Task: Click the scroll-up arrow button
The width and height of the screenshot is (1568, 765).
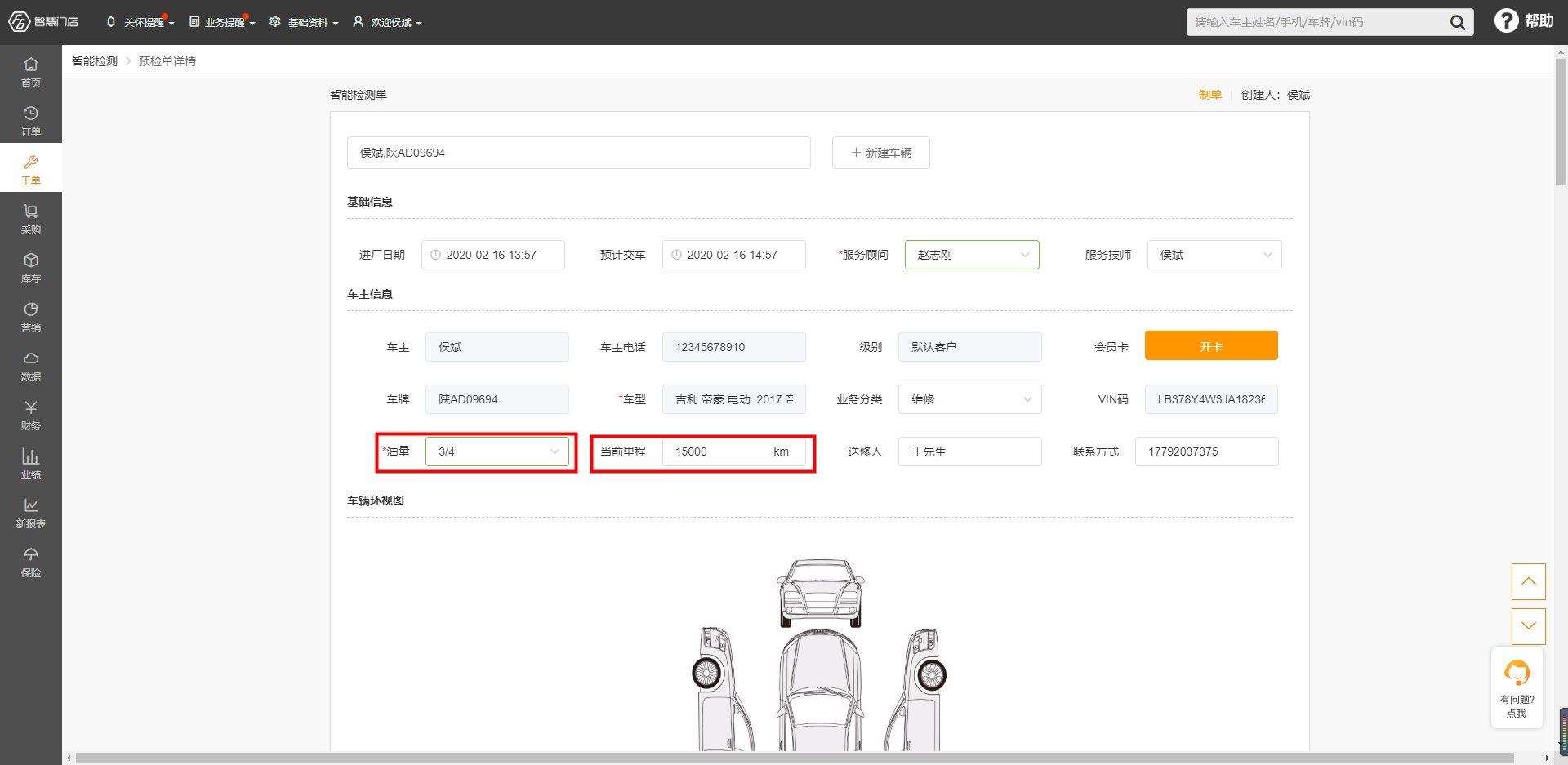Action: pyautogui.click(x=1529, y=581)
